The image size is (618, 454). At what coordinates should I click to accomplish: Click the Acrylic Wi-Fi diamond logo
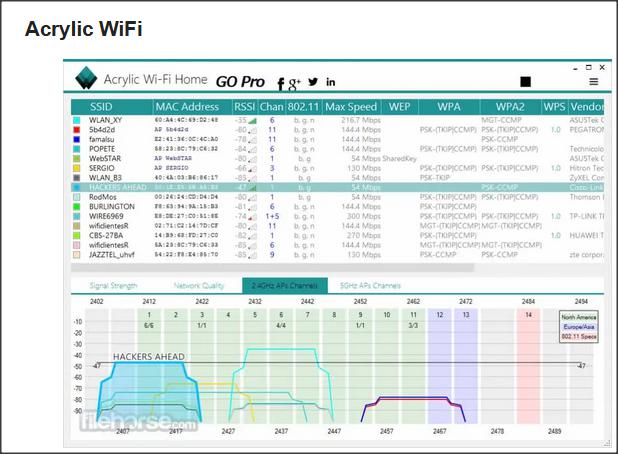pos(86,78)
